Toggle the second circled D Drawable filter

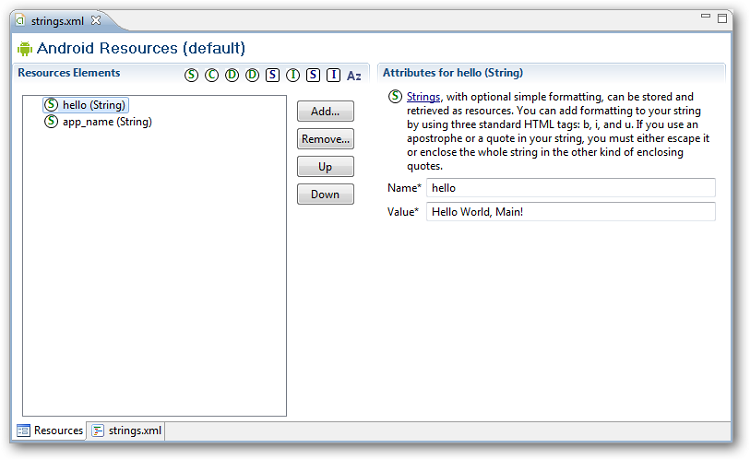(252, 75)
